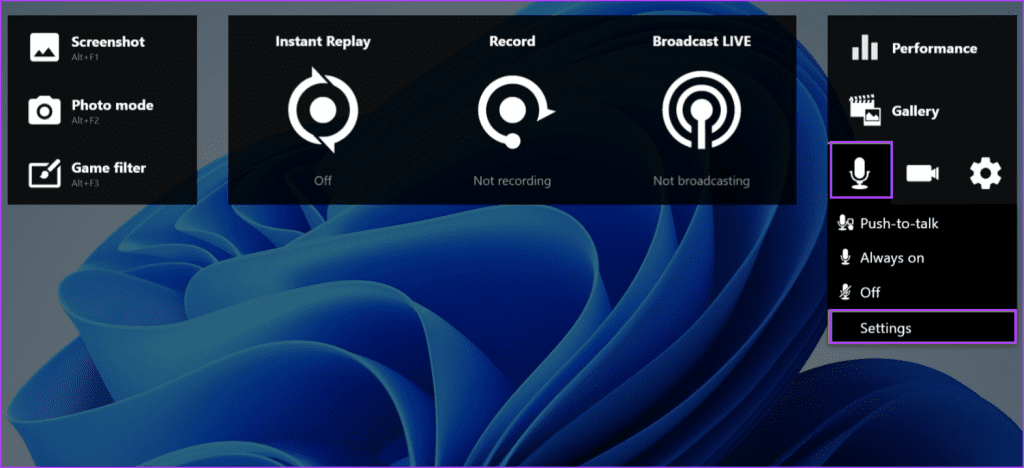Click the Gallery label
This screenshot has height=468, width=1024.
point(916,112)
